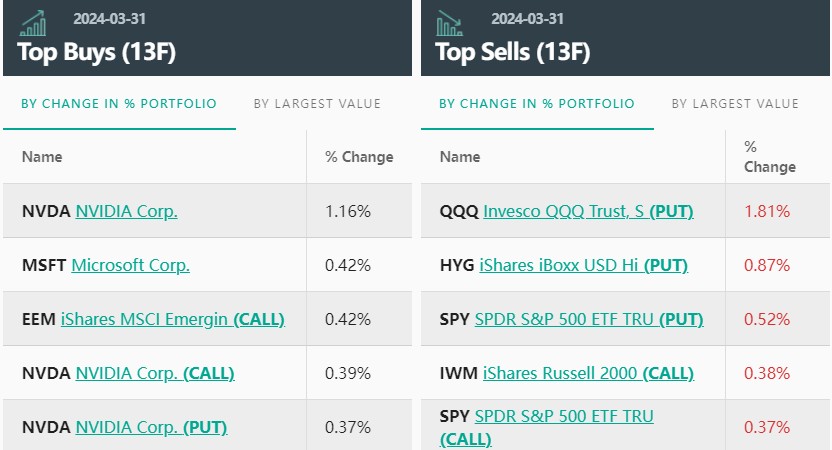Viewport: 832px width, 450px height.
Task: Select Top Buys 'By Change in % Portfolio' tab
Action: click(x=119, y=104)
